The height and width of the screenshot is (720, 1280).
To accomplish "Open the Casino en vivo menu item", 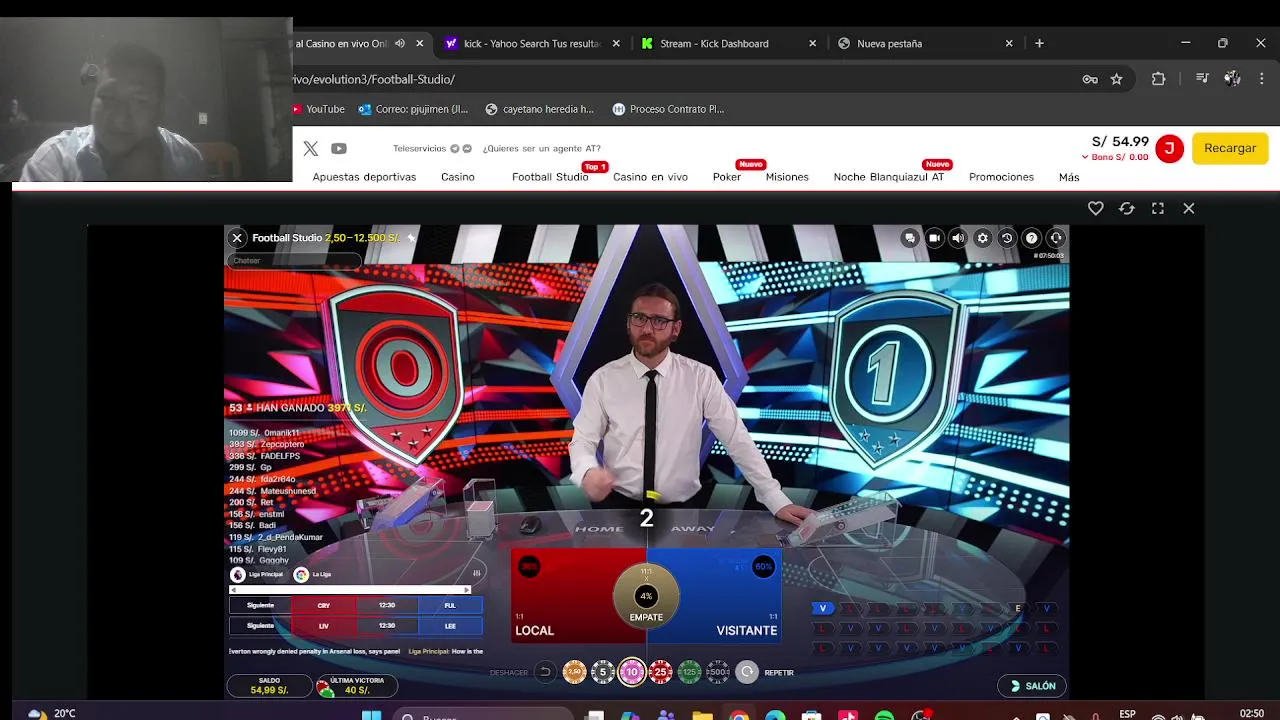I will click(x=650, y=177).
